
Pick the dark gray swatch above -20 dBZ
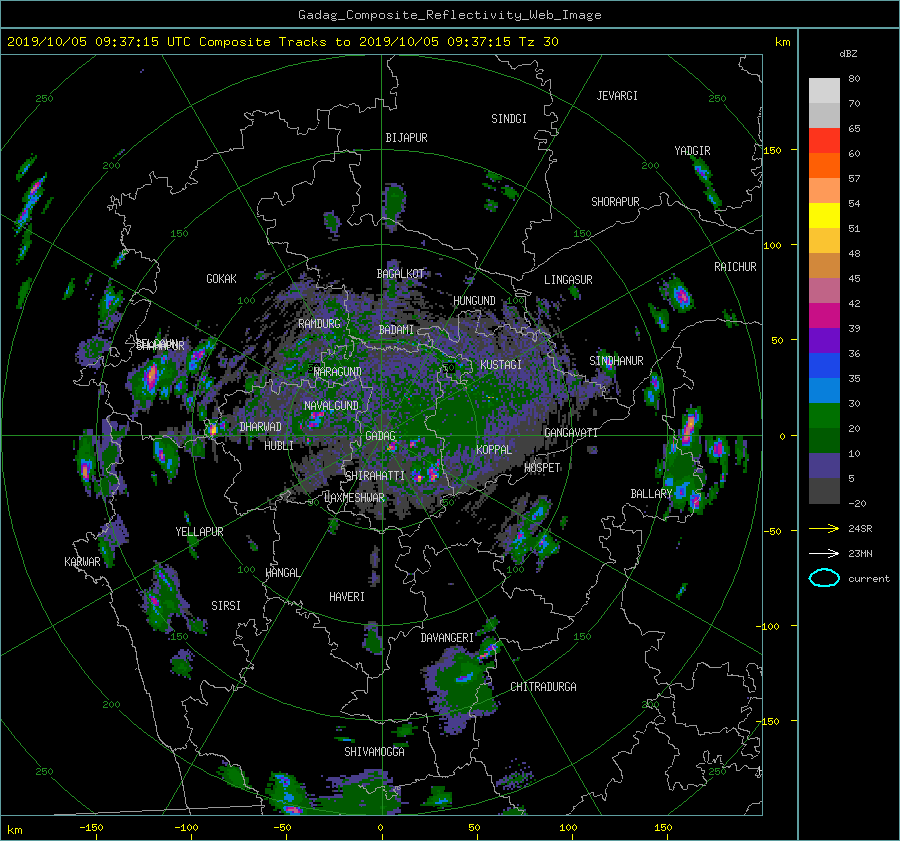tap(824, 491)
